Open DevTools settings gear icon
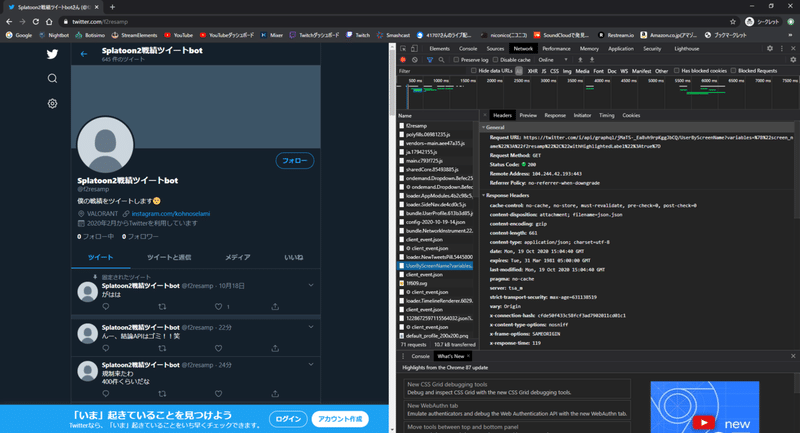 point(770,48)
